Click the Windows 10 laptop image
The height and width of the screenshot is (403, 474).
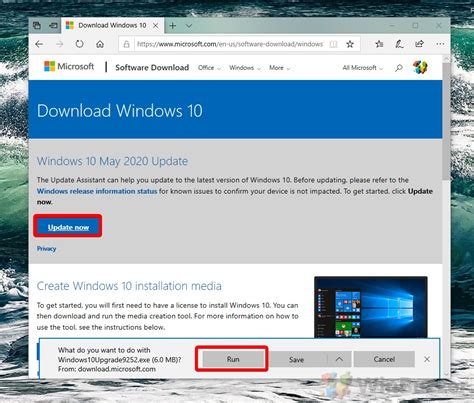(x=371, y=307)
